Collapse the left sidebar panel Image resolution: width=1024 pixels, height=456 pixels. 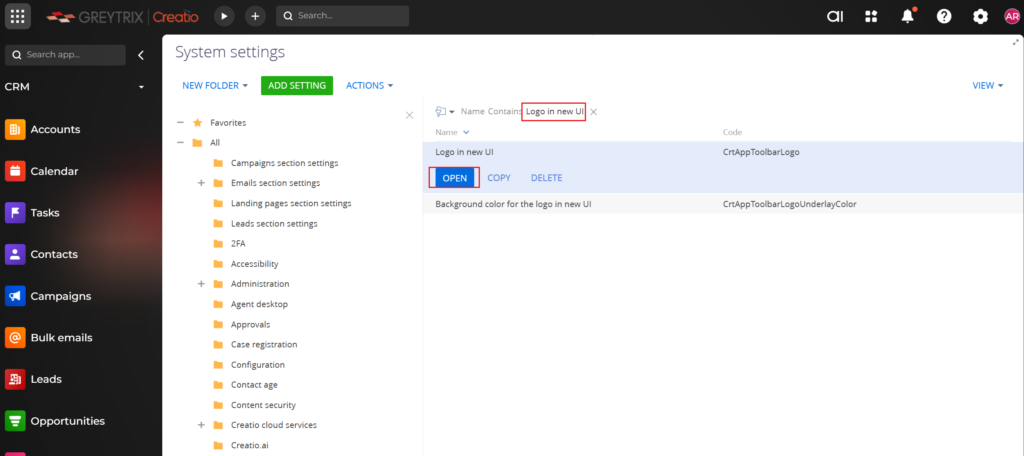(141, 54)
